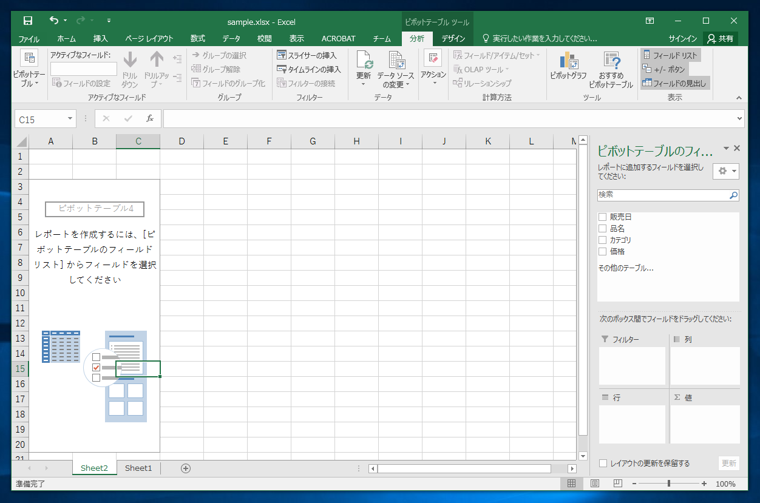Add a new sheet with plus icon
Image resolution: width=760 pixels, height=503 pixels.
pyautogui.click(x=185, y=468)
